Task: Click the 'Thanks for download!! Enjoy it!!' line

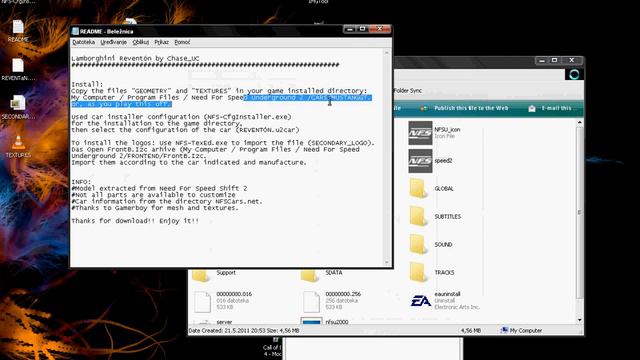Action: (x=135, y=221)
